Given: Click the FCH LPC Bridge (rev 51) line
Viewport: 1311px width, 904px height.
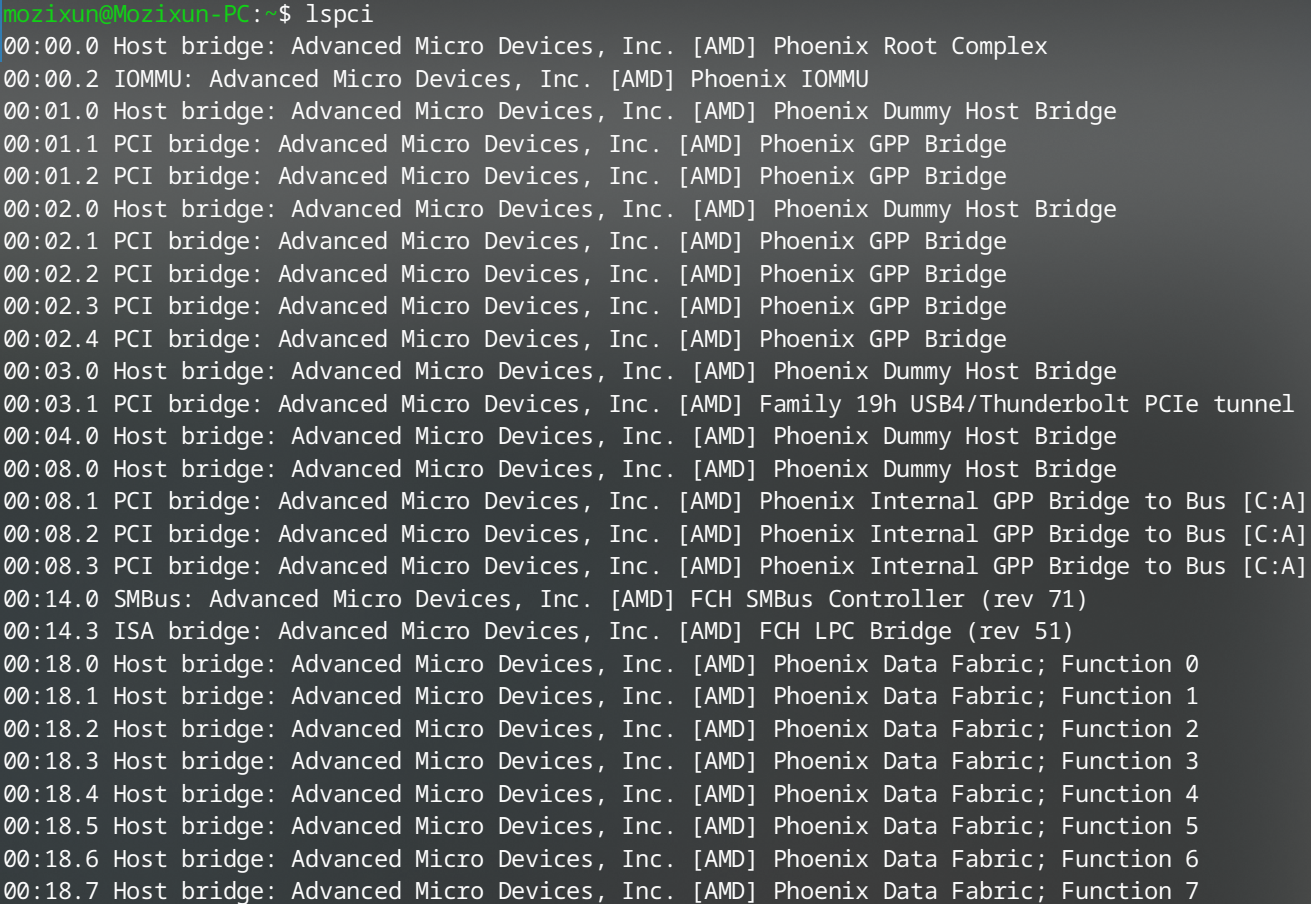Looking at the screenshot, I should (x=538, y=632).
